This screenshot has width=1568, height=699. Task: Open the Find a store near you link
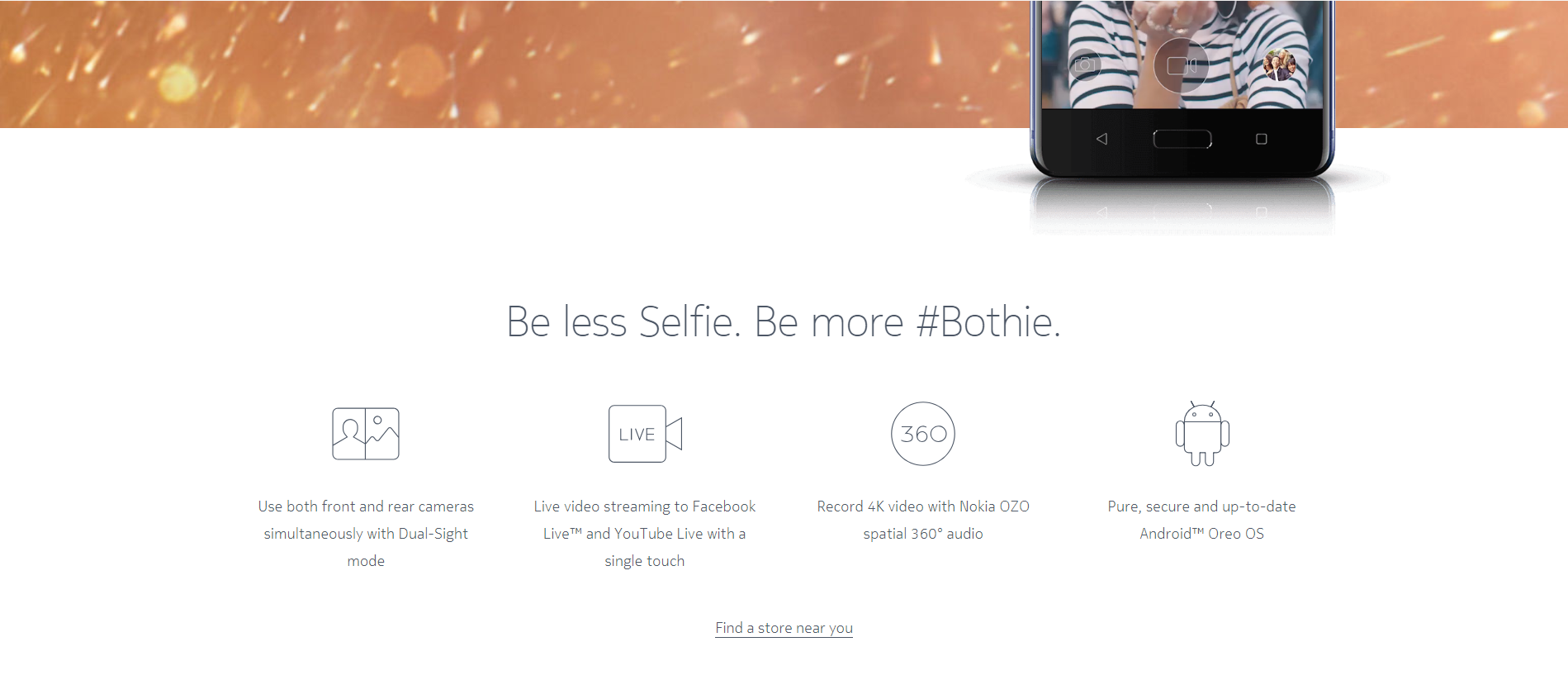tap(784, 628)
